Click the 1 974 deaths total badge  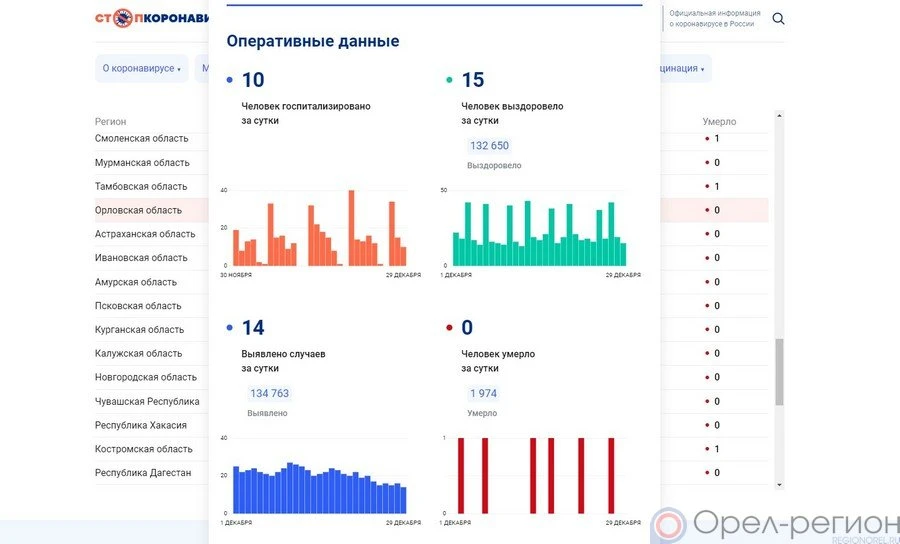[483, 394]
